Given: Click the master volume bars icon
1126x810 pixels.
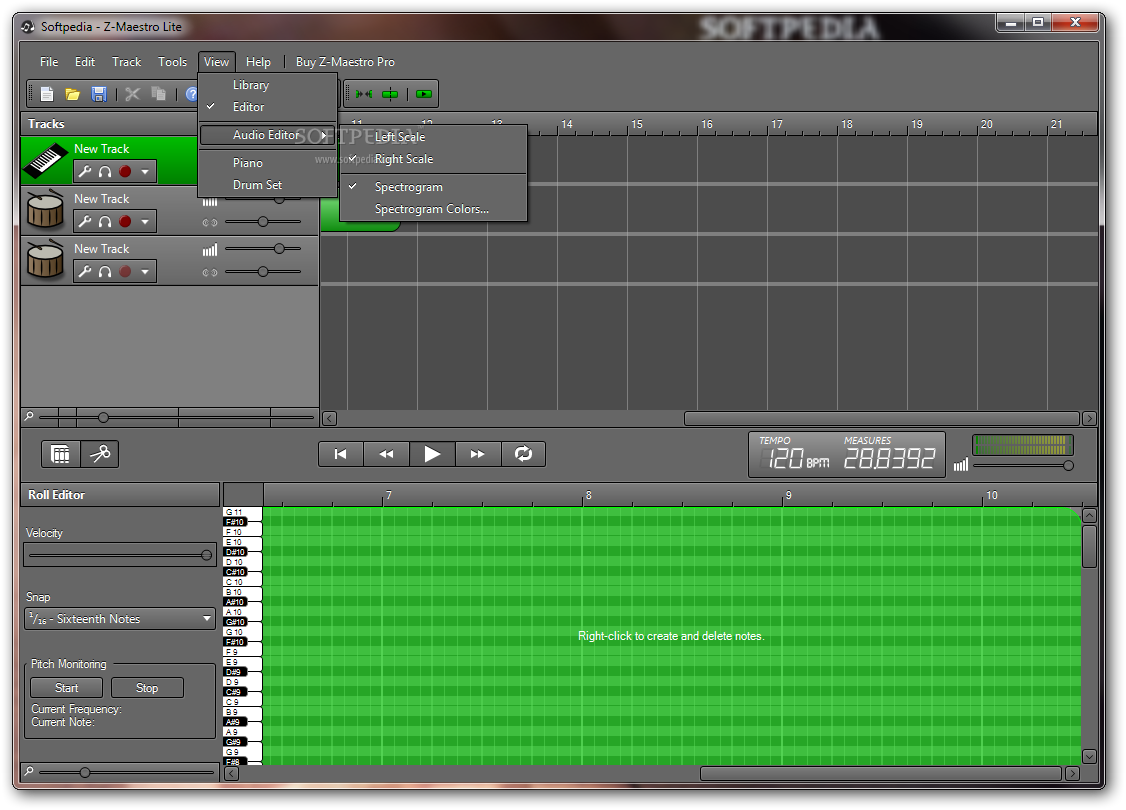Looking at the screenshot, I should [960, 465].
